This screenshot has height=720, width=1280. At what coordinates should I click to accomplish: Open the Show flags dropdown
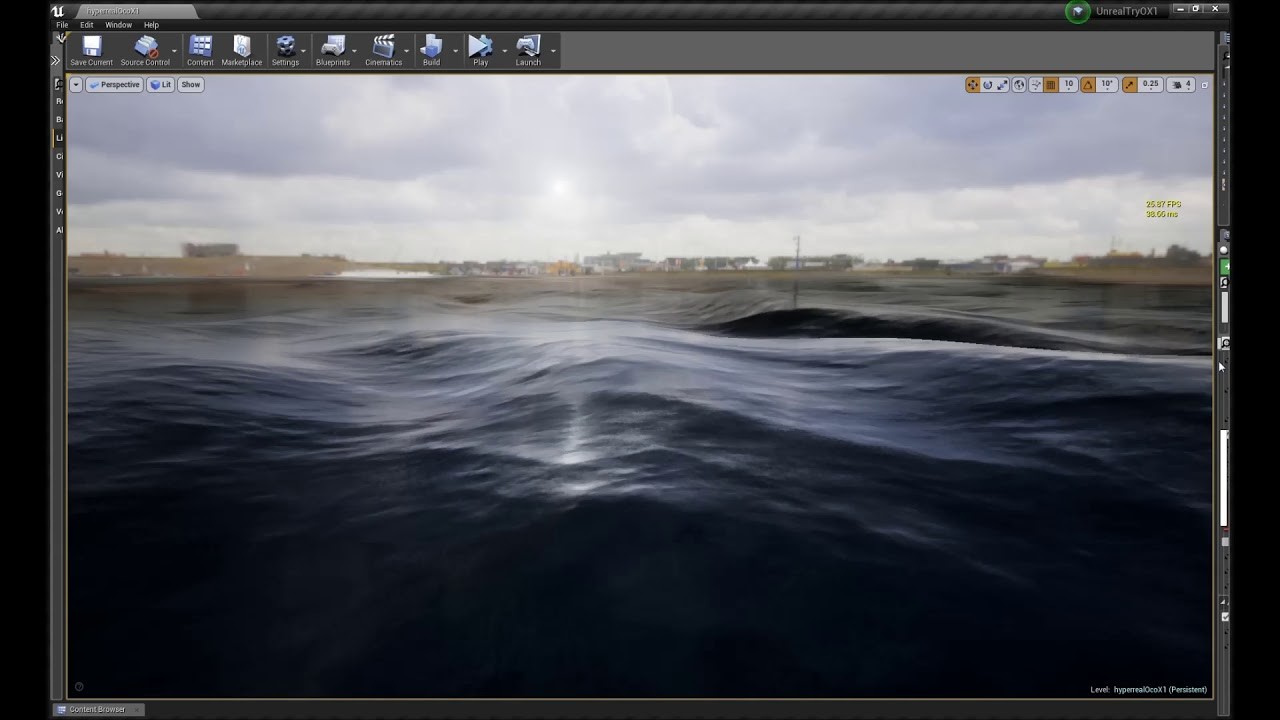point(190,84)
